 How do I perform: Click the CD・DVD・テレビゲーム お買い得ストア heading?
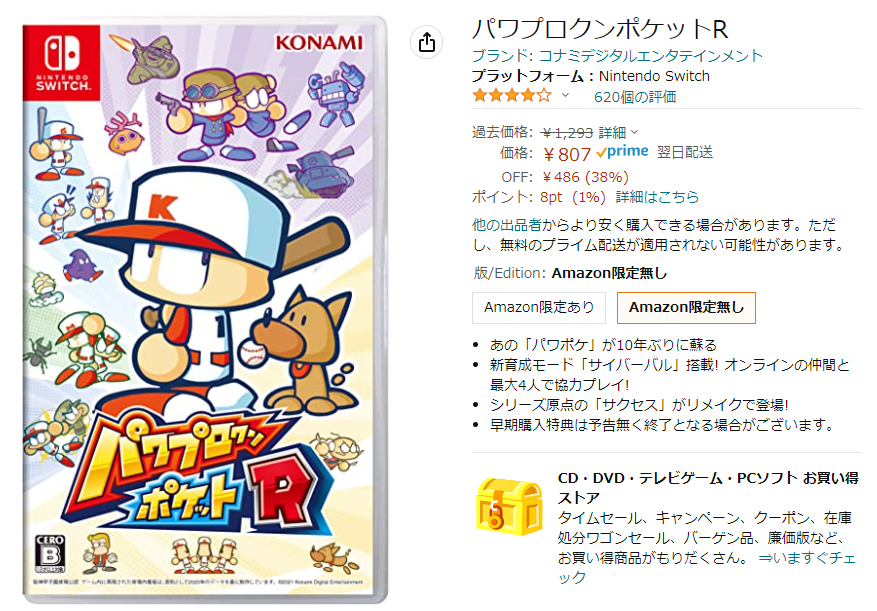coord(708,488)
